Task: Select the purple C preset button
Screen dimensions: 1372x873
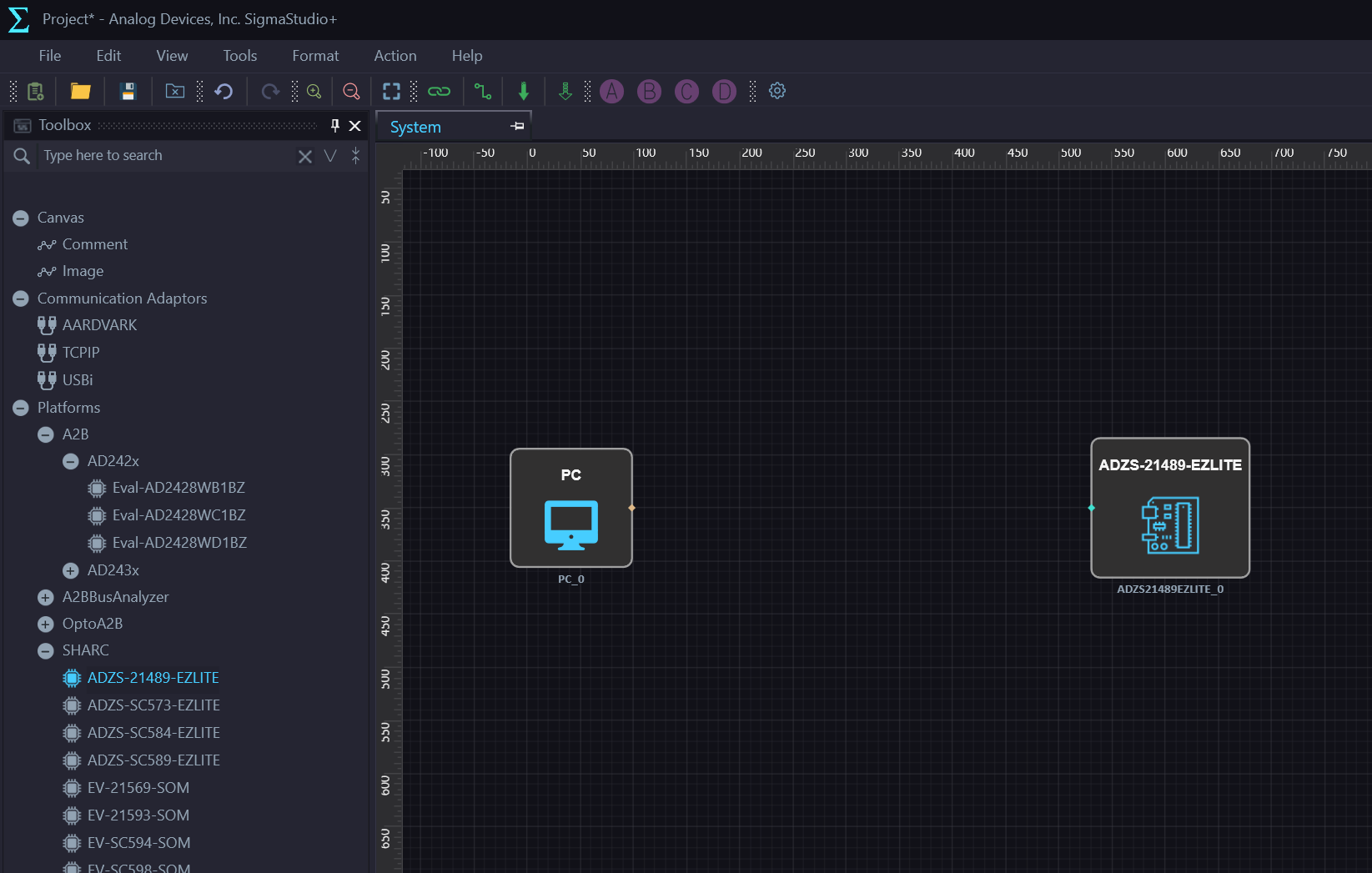Action: (686, 91)
